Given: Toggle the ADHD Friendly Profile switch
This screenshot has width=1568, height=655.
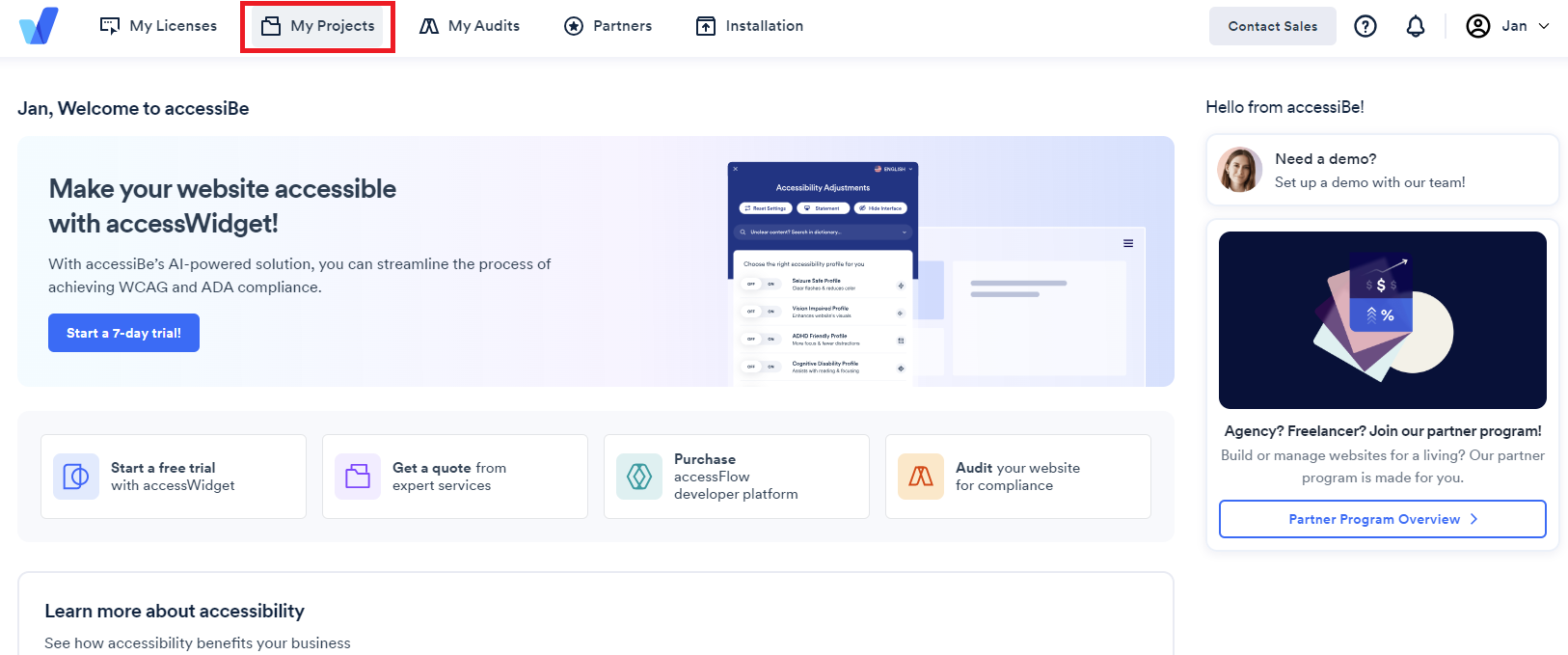Looking at the screenshot, I should (761, 340).
